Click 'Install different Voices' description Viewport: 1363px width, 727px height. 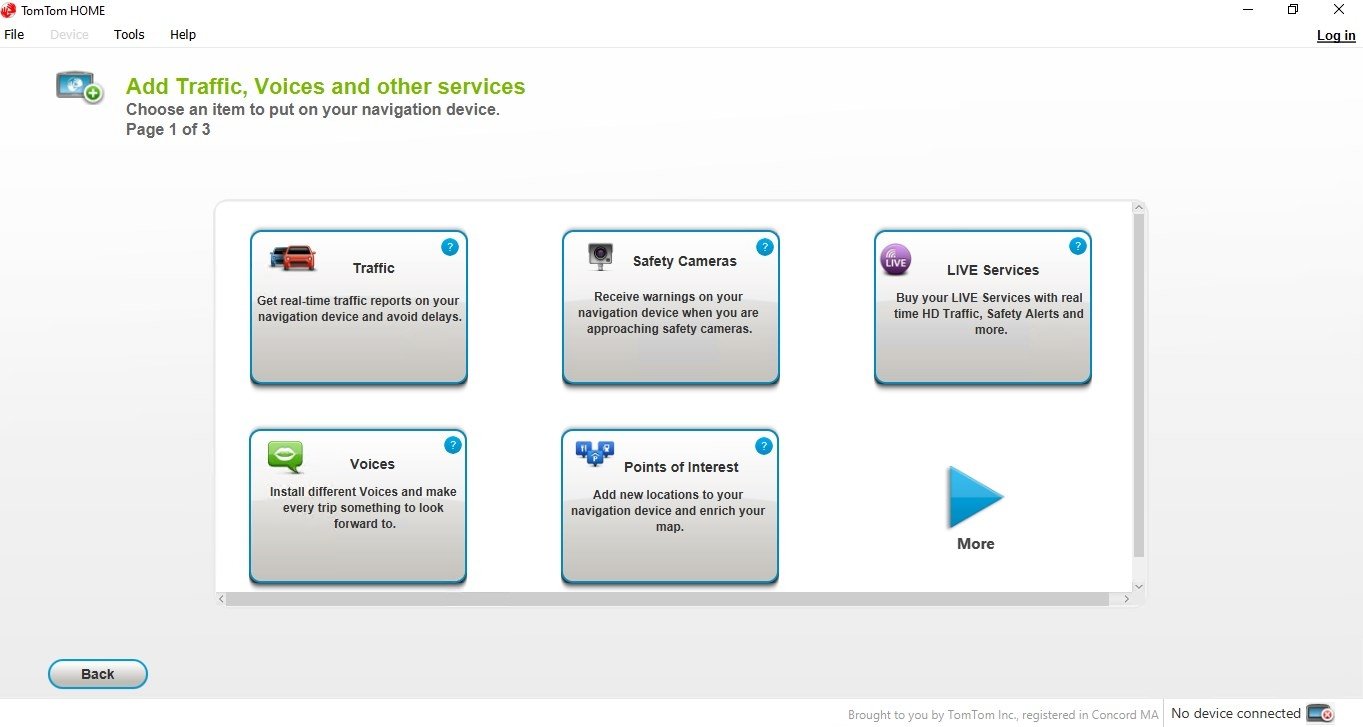(363, 508)
